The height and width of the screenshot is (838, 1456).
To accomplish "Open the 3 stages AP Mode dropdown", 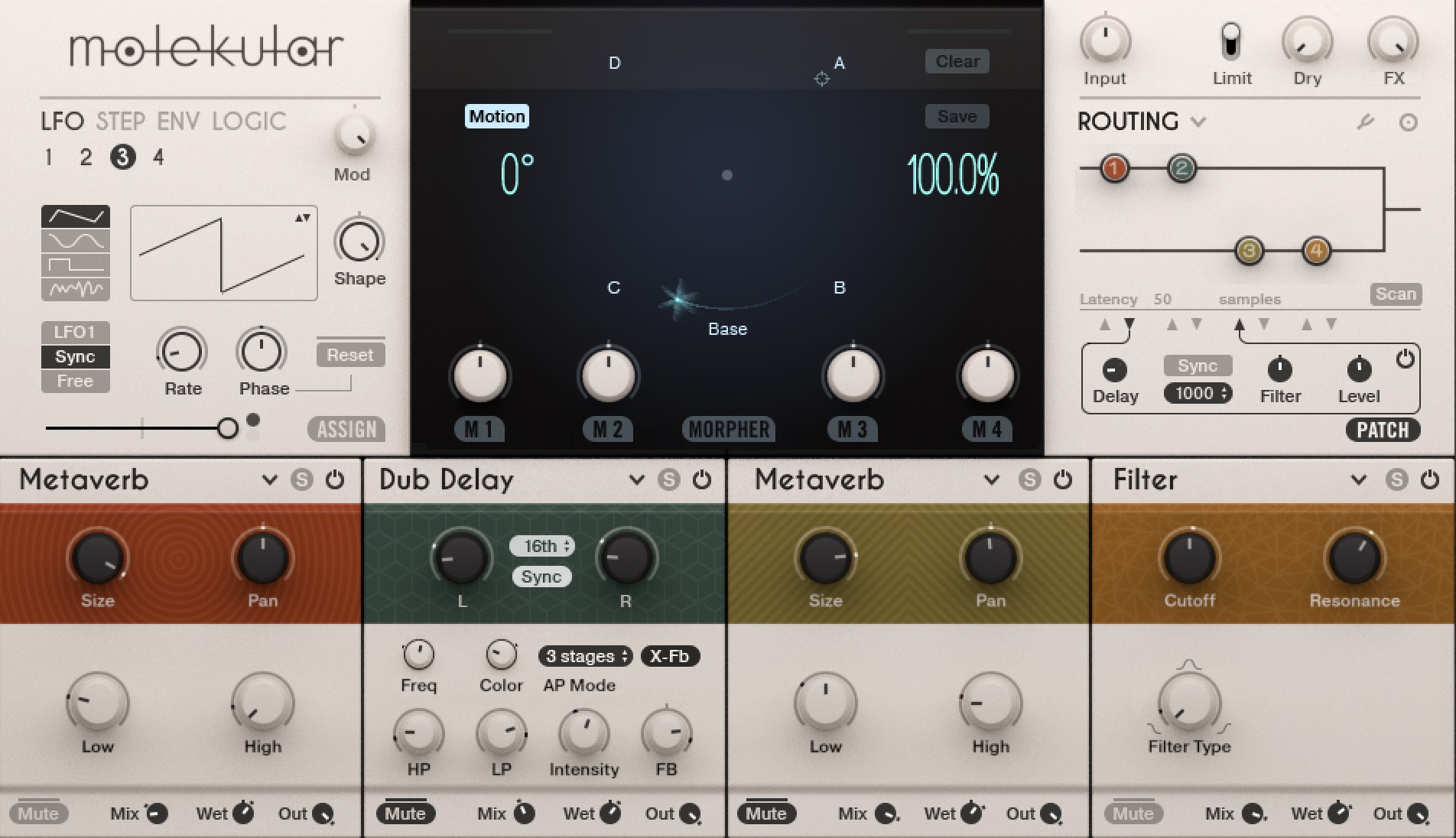I will tap(585, 656).
